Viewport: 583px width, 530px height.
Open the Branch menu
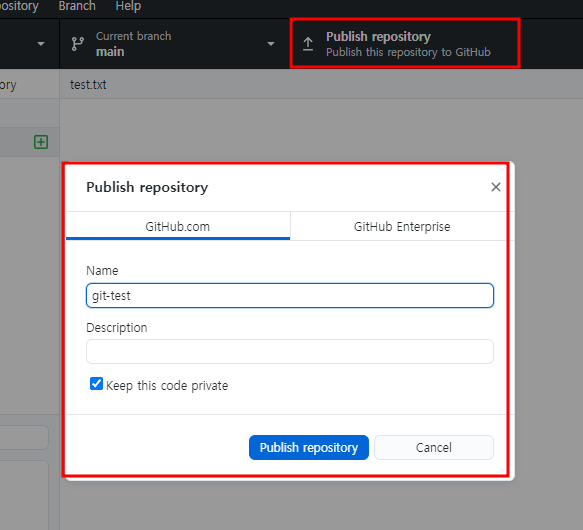click(77, 6)
